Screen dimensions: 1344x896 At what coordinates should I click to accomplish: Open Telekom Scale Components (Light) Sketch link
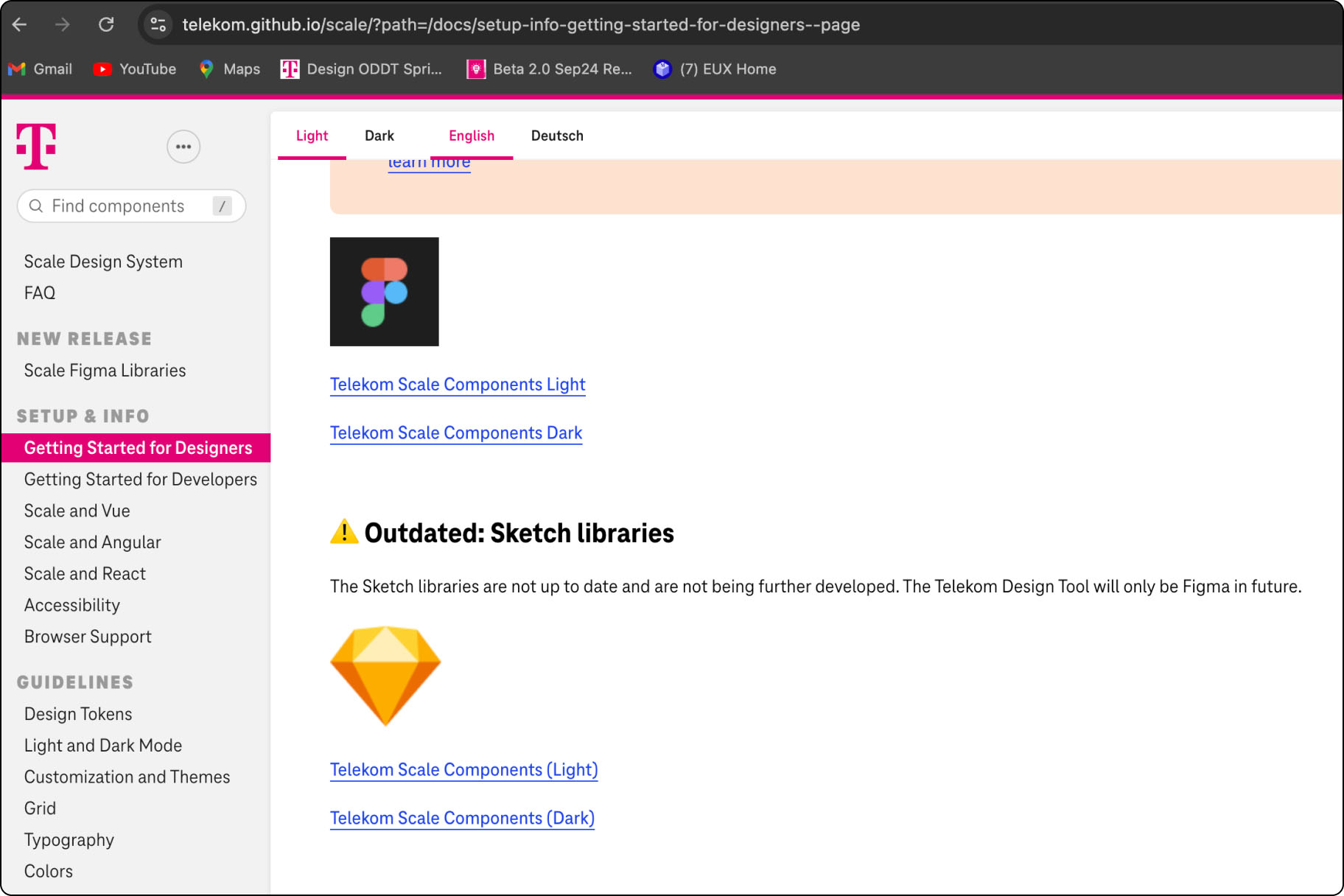[463, 770]
